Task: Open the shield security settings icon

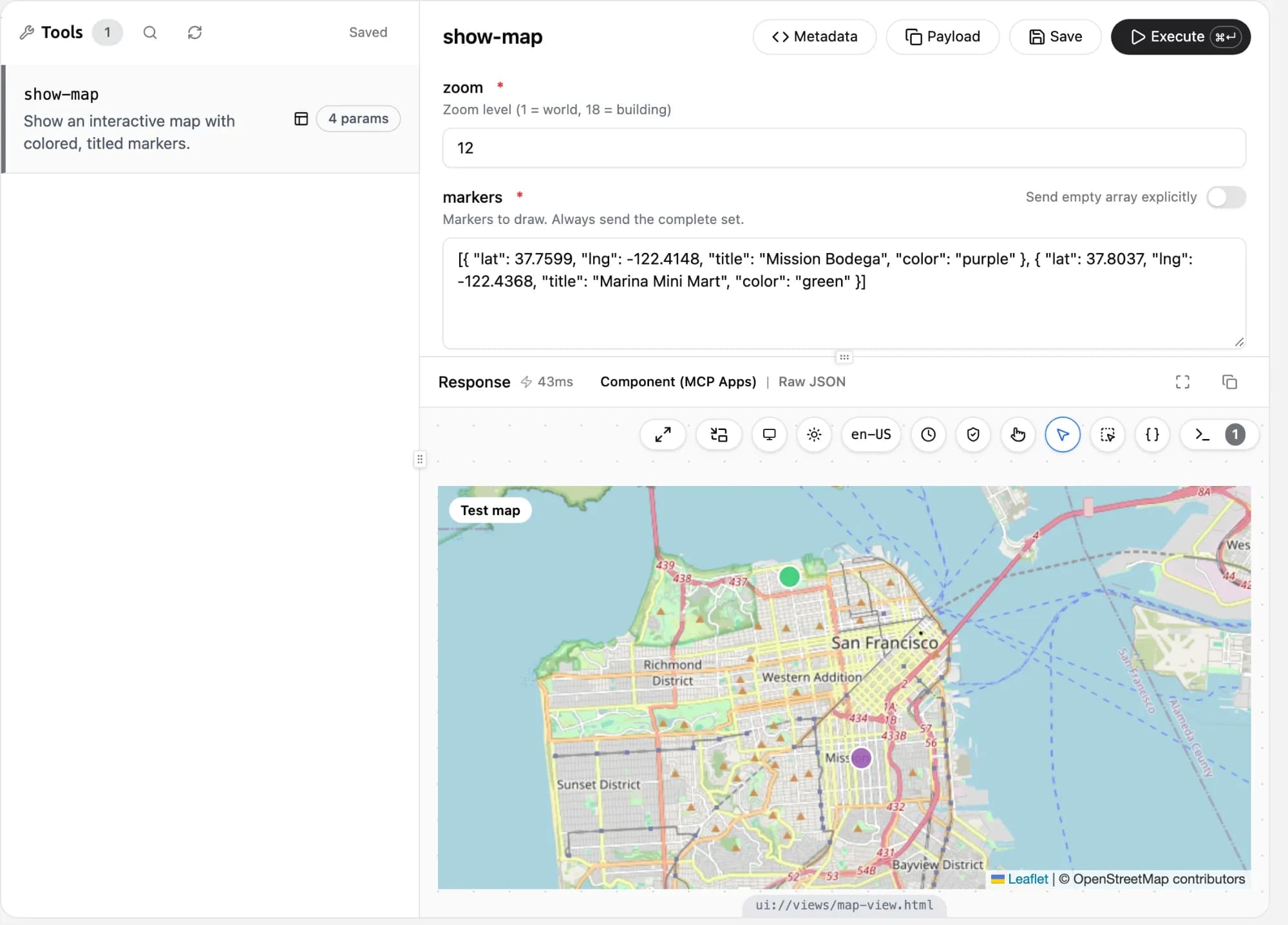Action: point(973,434)
